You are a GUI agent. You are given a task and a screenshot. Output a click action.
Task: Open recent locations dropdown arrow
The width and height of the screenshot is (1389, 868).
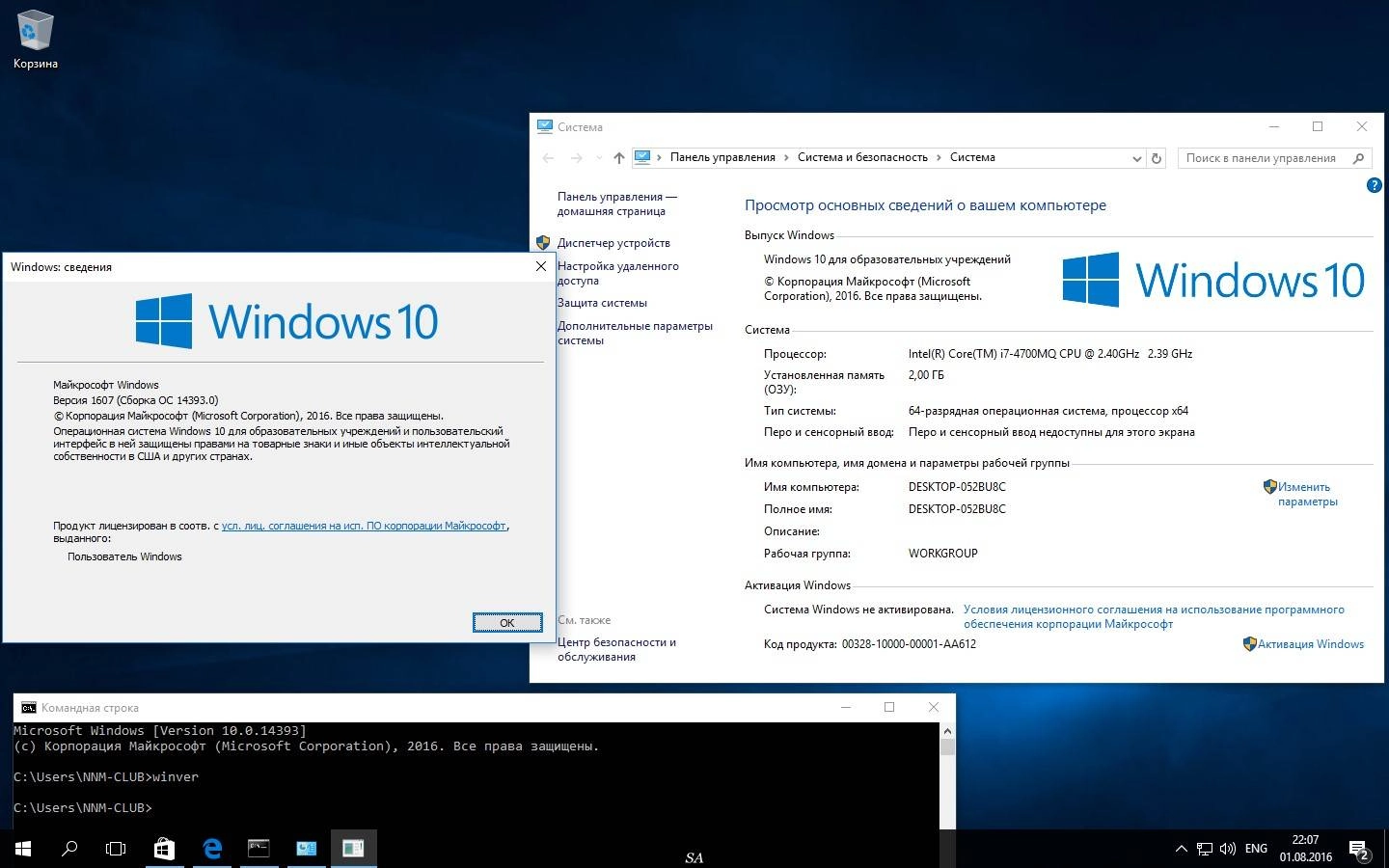pyautogui.click(x=599, y=158)
